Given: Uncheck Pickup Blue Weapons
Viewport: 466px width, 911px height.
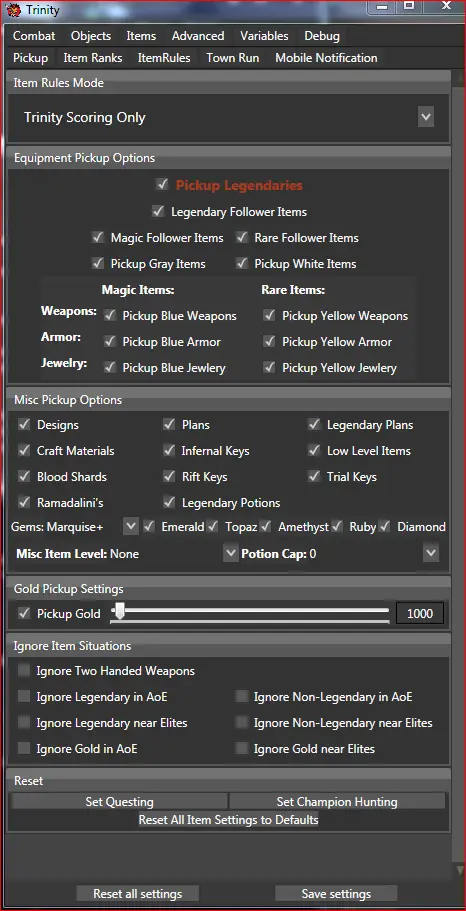Looking at the screenshot, I should point(110,315).
